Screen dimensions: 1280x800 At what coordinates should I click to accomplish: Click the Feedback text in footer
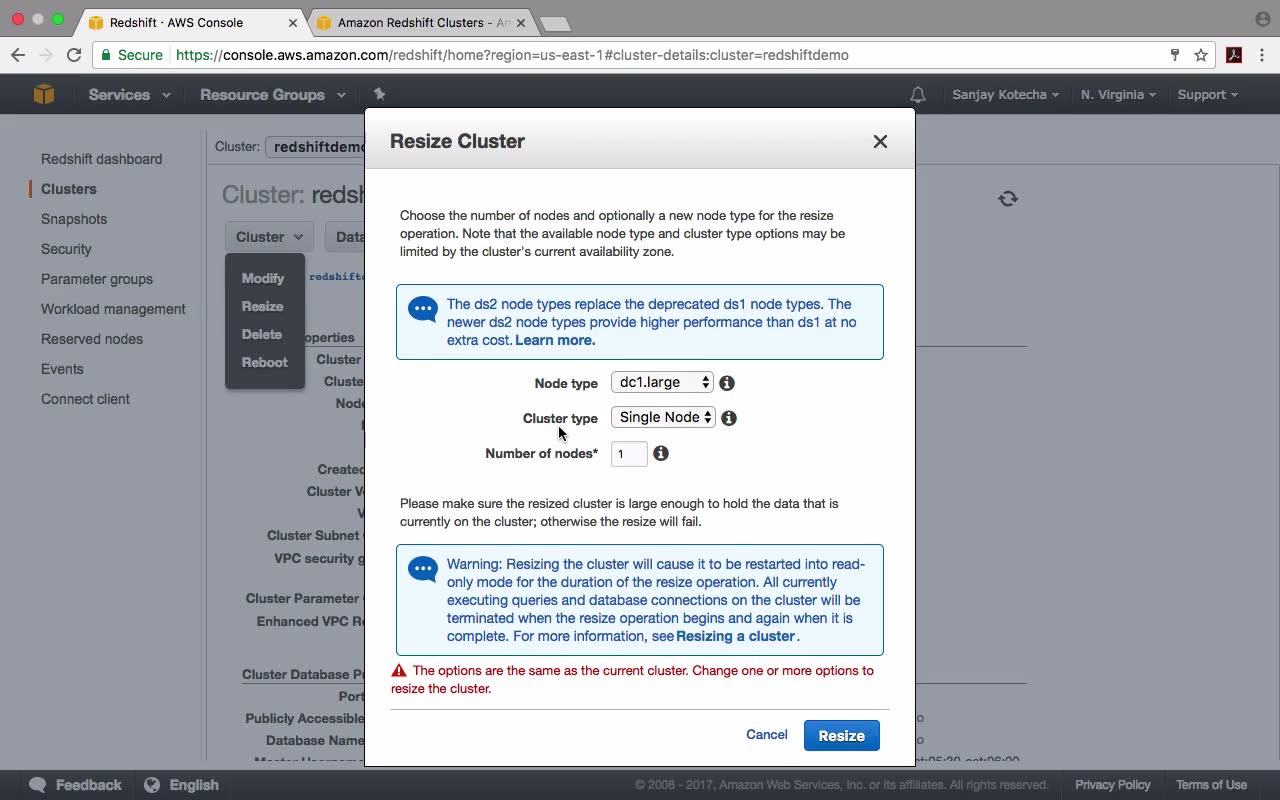click(88, 785)
